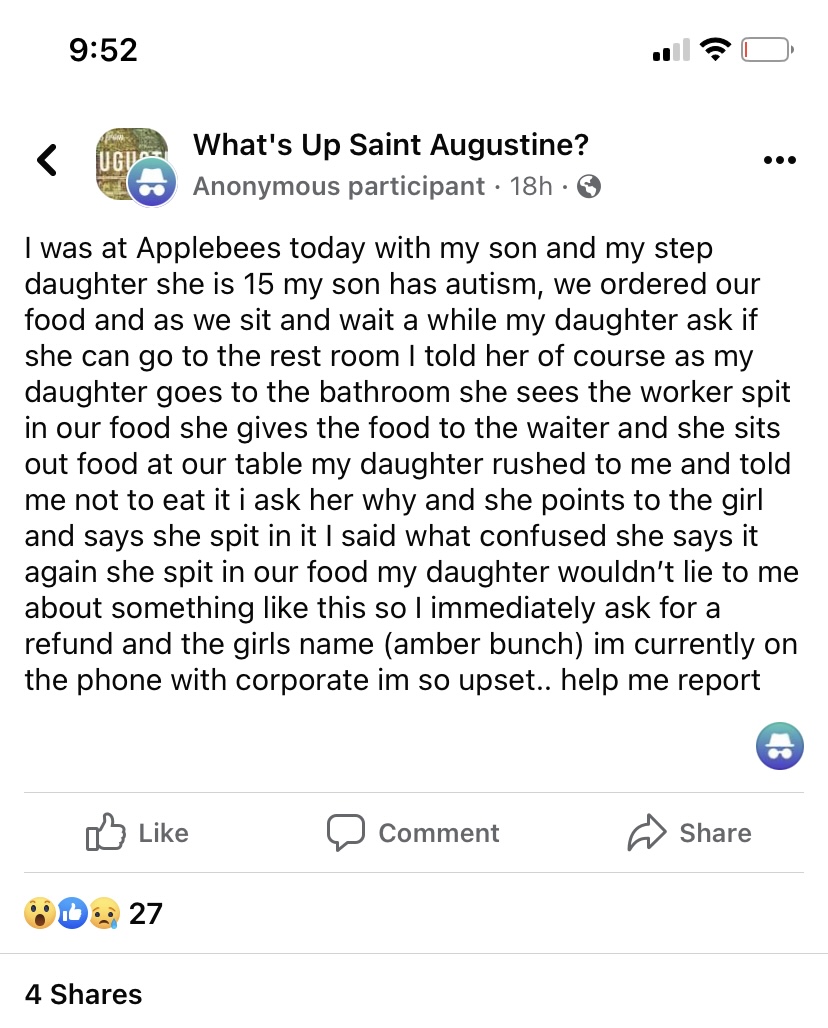The image size is (828, 1028).
Task: Open the What's Up Saint Augustine? group
Action: click(x=390, y=145)
